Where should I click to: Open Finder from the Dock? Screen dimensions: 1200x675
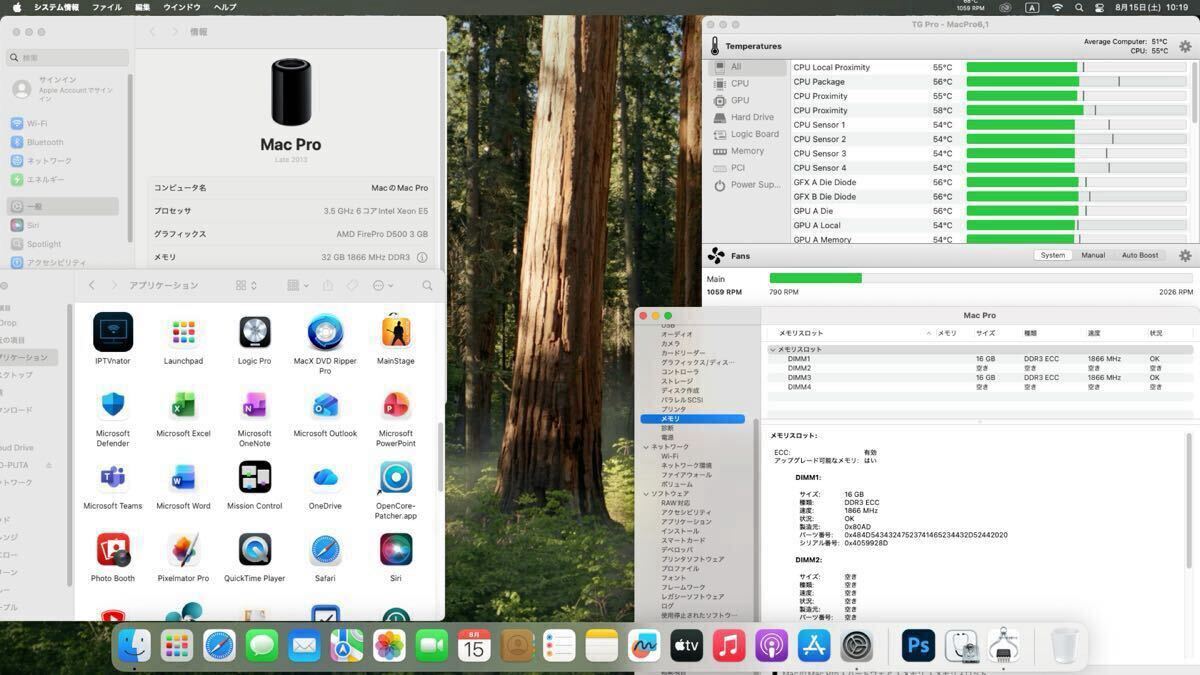tap(134, 646)
